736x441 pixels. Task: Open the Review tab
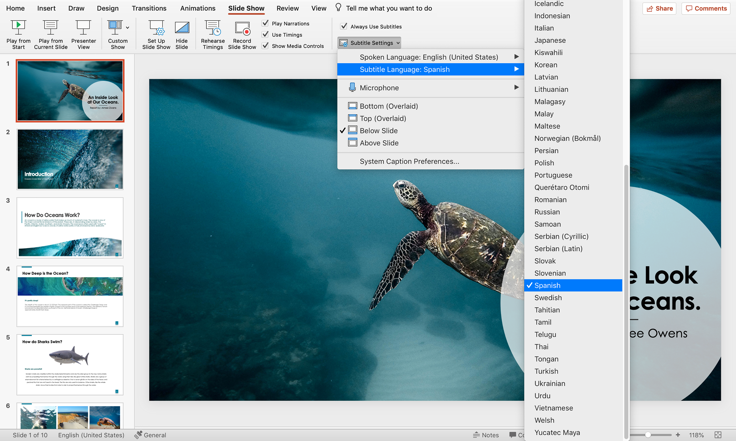287,8
